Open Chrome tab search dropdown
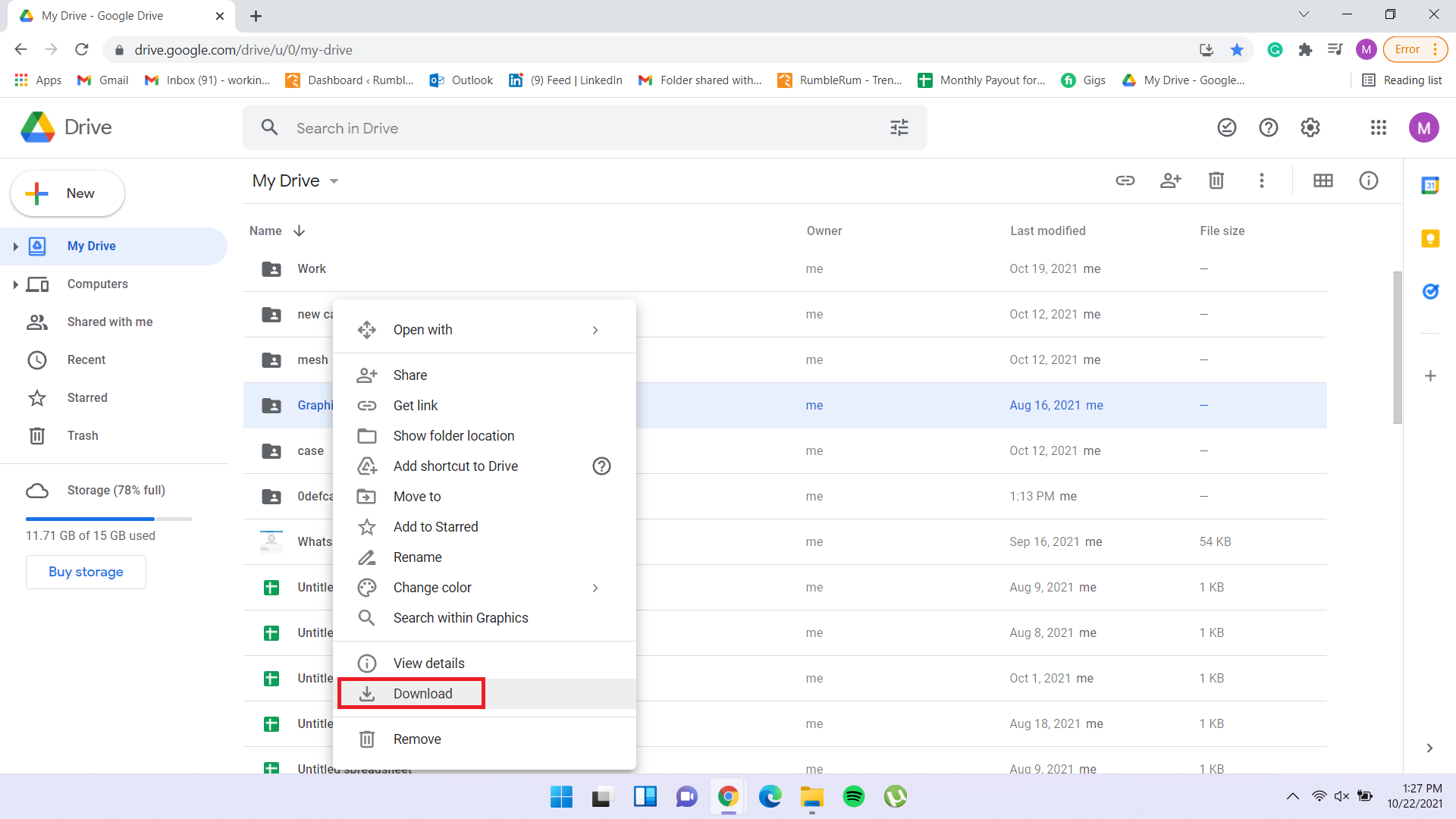The height and width of the screenshot is (819, 1456). tap(1304, 14)
